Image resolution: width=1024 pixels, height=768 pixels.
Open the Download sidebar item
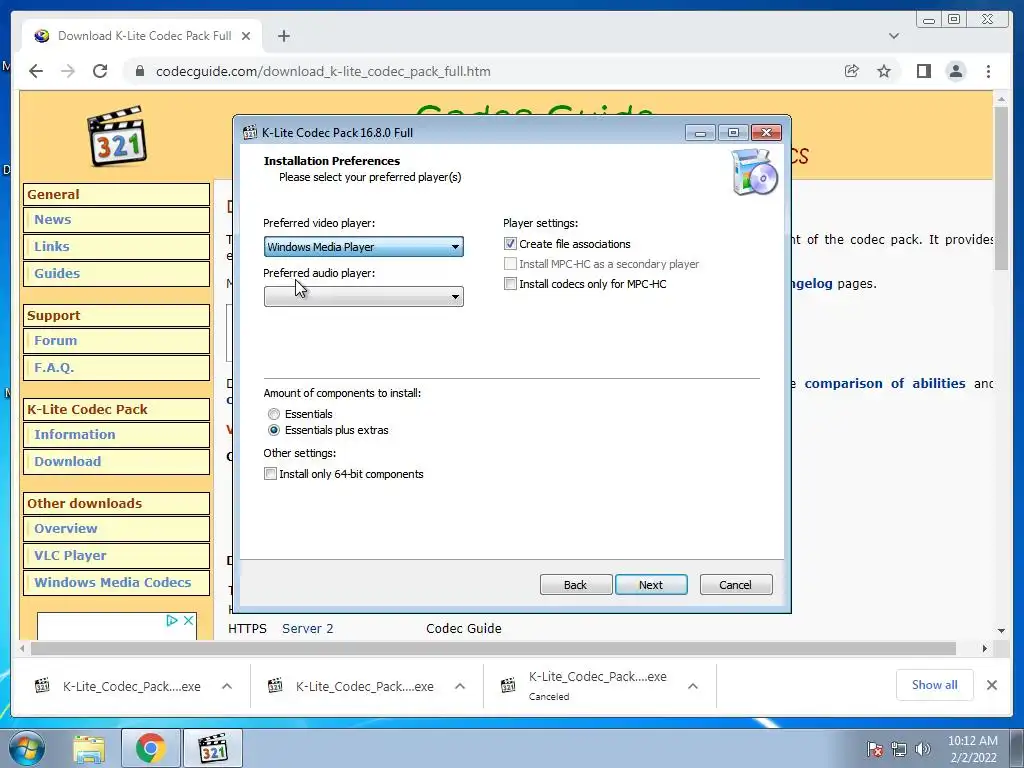116,462
